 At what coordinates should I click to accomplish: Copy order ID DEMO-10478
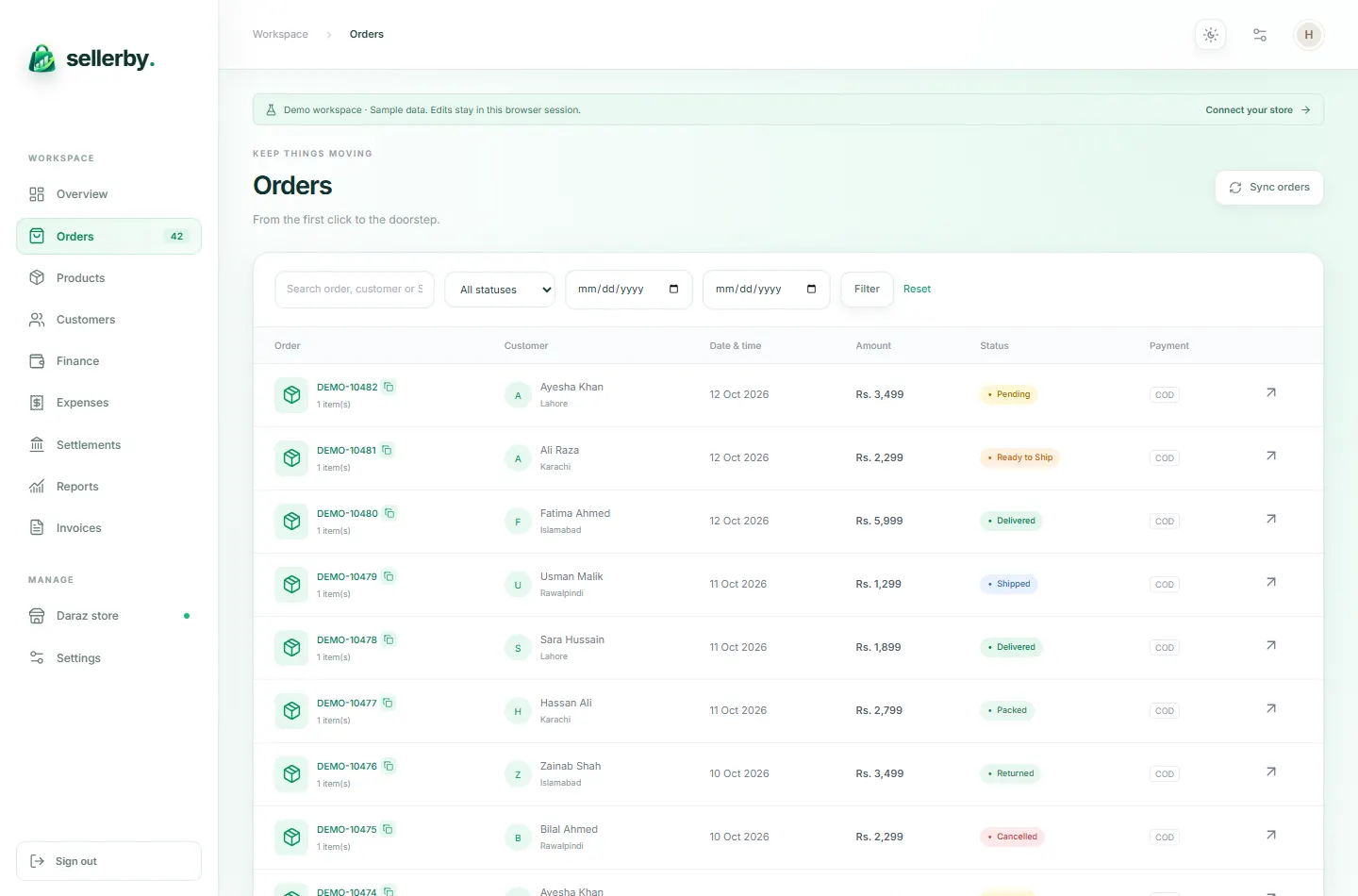click(x=389, y=639)
